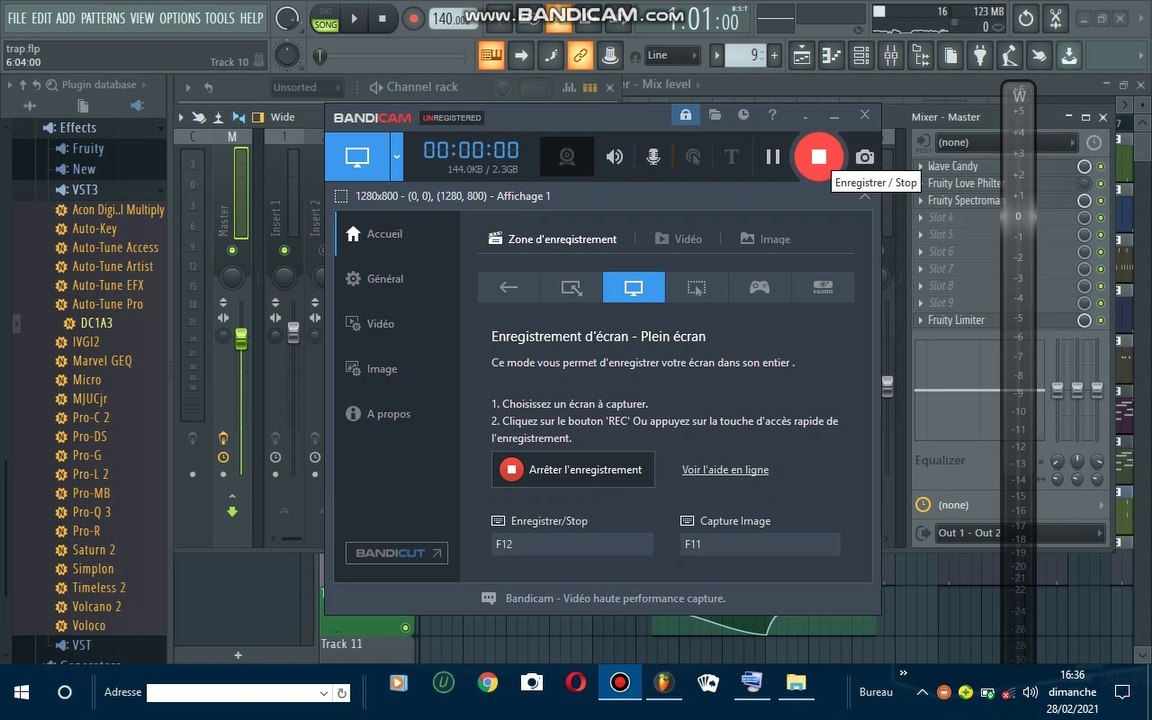Switch to the Vidéo tab in Accueil

point(678,239)
